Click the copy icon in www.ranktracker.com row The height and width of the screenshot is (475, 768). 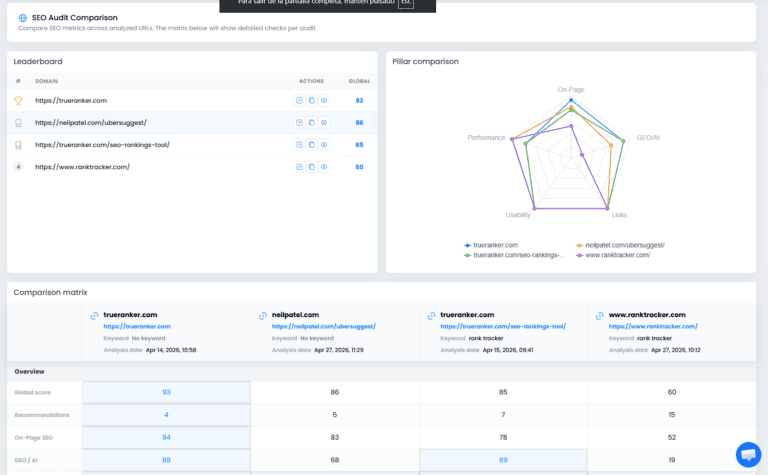tap(312, 167)
